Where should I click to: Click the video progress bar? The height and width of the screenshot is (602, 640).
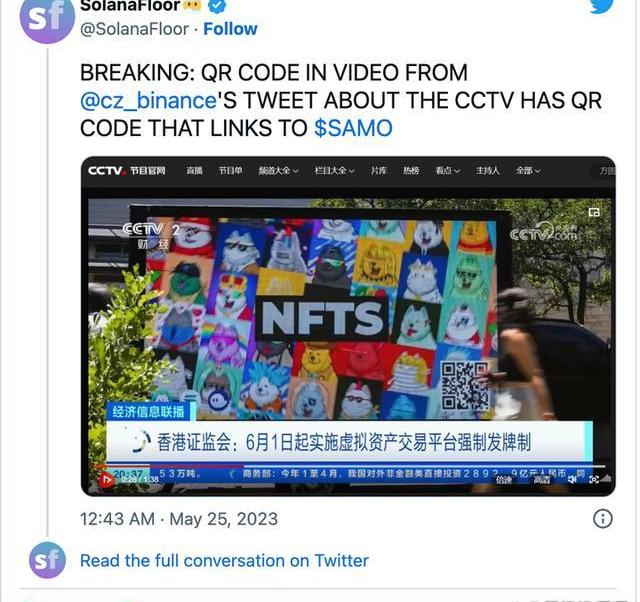point(350,465)
